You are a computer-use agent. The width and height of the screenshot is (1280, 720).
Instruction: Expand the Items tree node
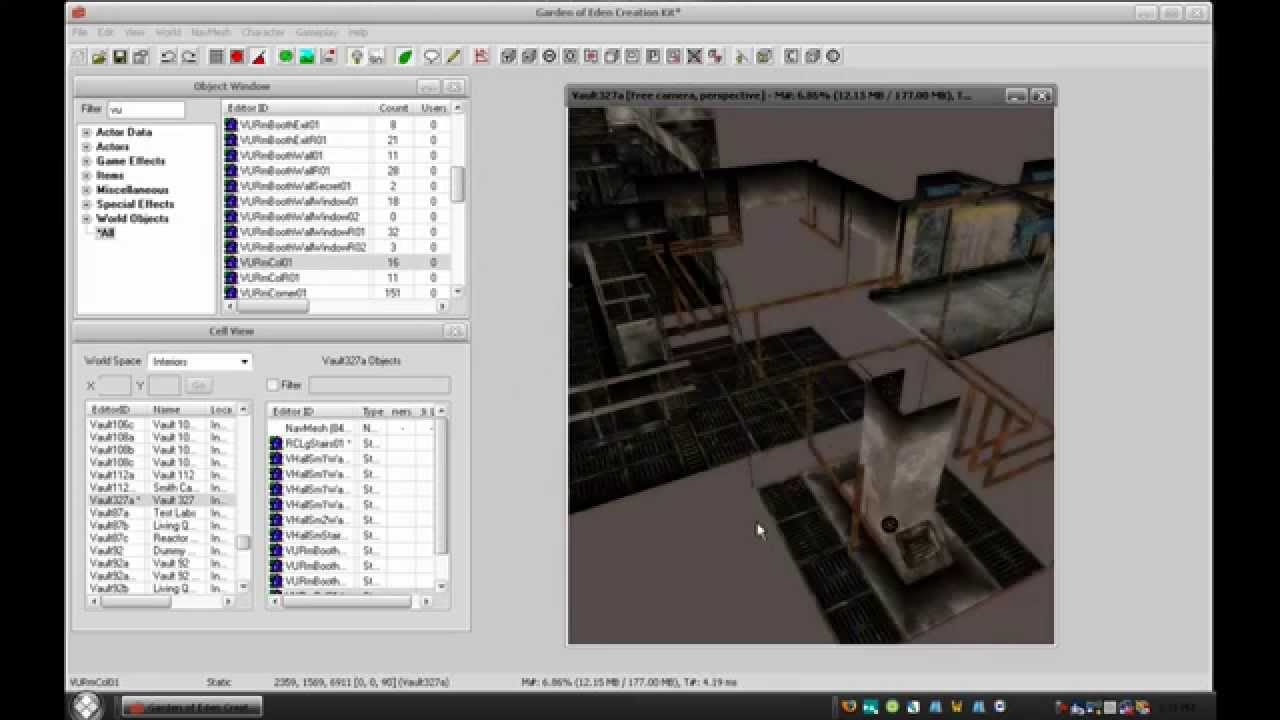tap(87, 176)
